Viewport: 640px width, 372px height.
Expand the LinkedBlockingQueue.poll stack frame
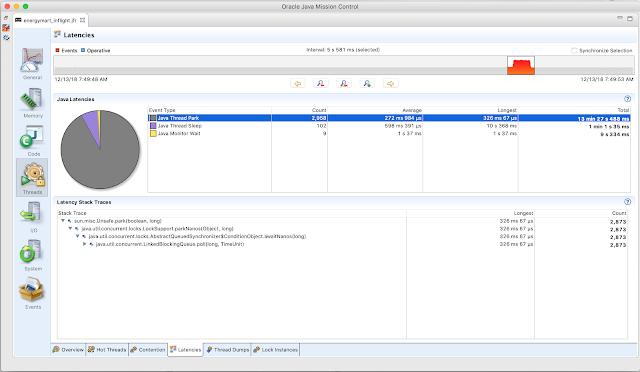[84, 244]
